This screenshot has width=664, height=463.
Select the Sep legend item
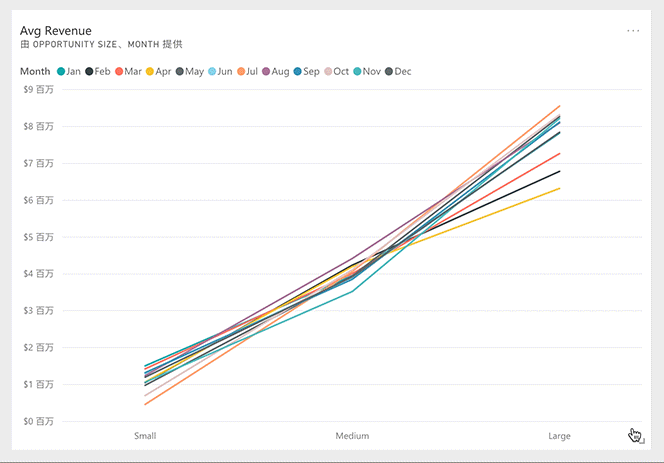point(307,72)
